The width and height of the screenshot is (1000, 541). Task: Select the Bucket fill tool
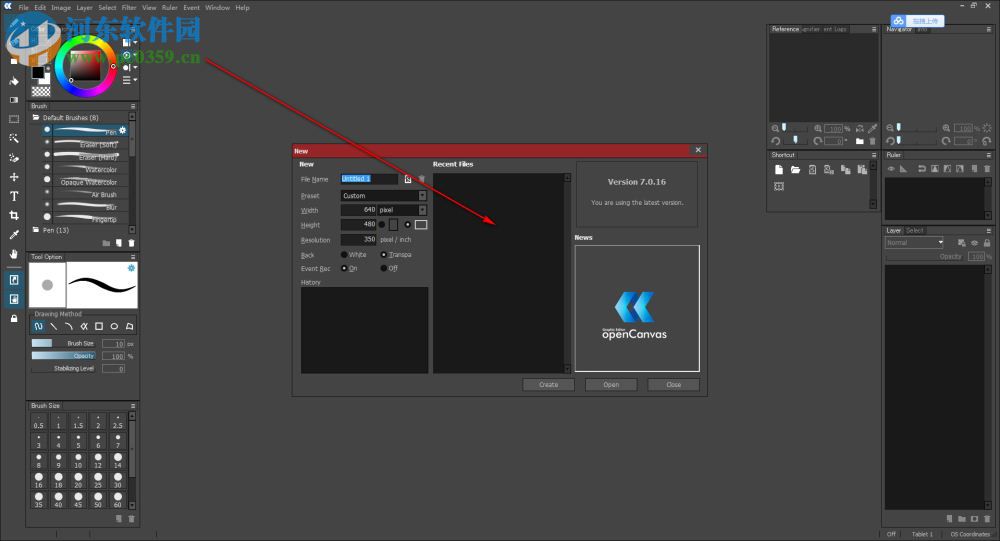pyautogui.click(x=14, y=81)
